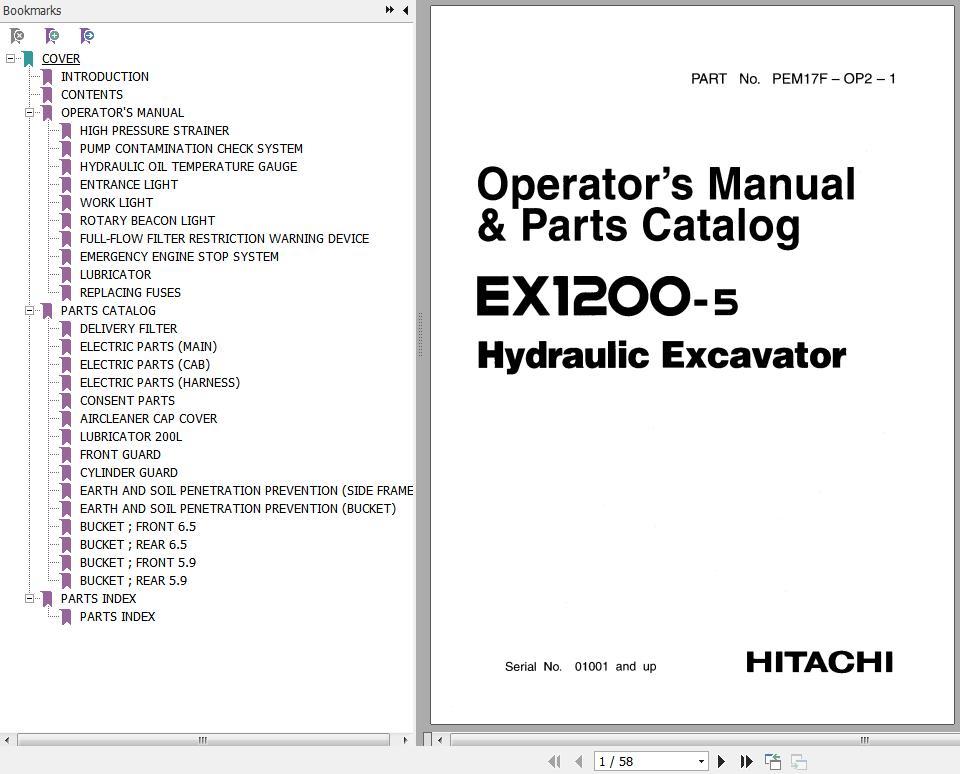This screenshot has height=774, width=960.
Task: Select the OPERATOR'S MANUAL bookmark
Action: [122, 113]
